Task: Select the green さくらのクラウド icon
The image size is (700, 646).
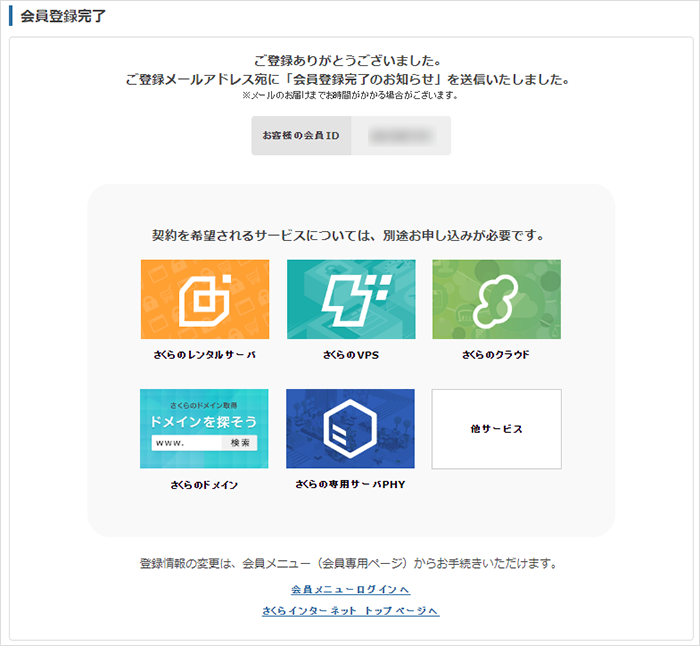Action: [x=496, y=299]
